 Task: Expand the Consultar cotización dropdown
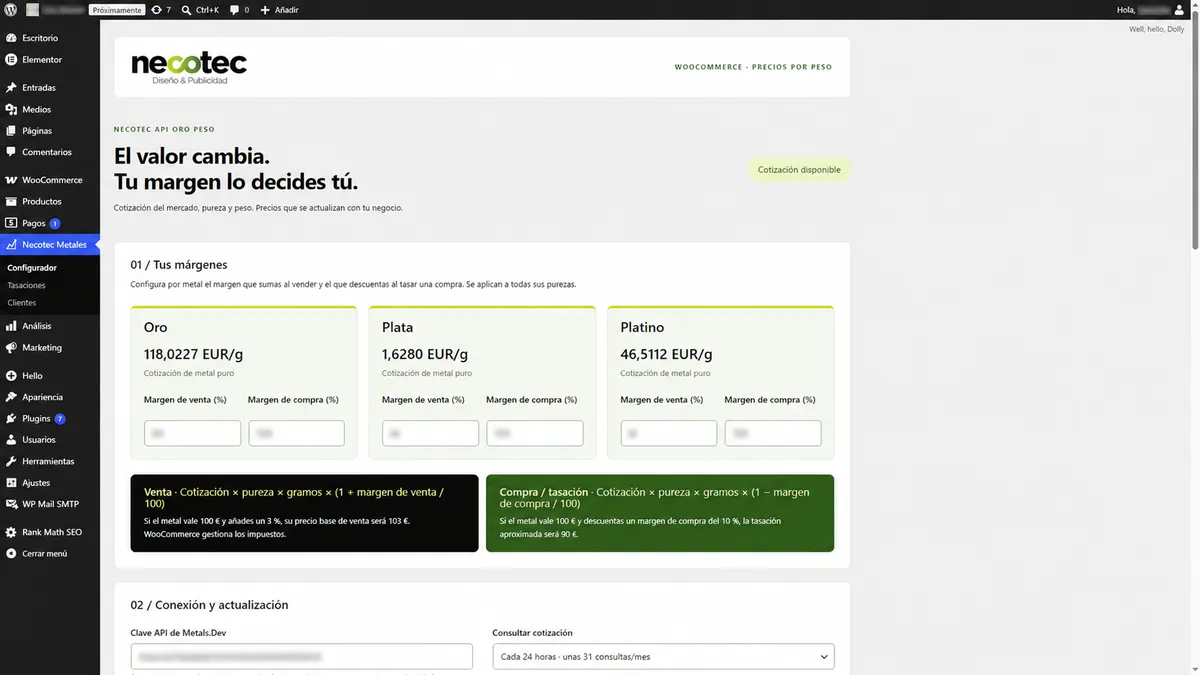tap(663, 657)
